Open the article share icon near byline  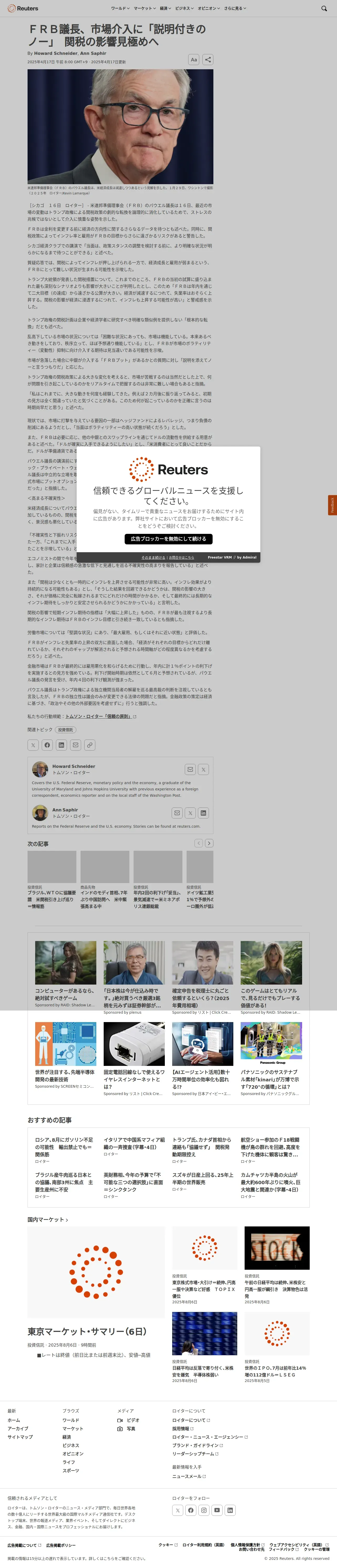[x=208, y=59]
